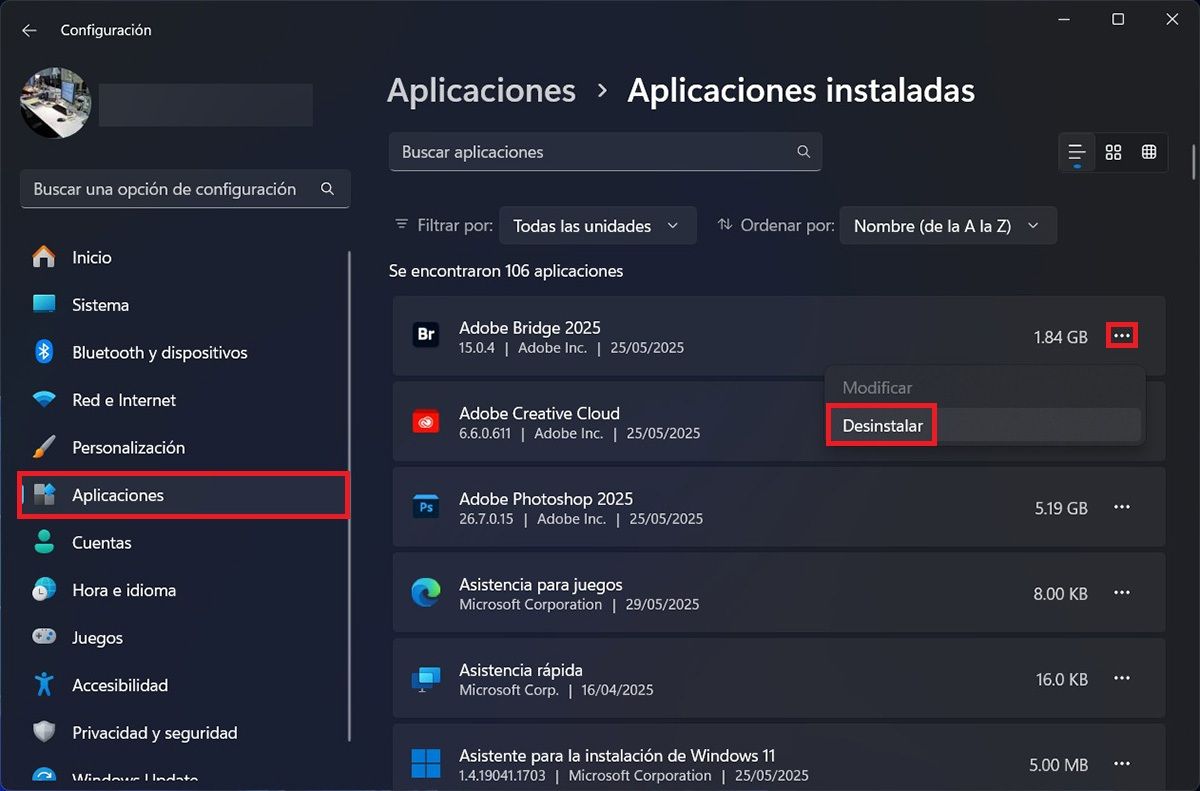Screen dimensions: 1200x791
Task: Minimize the Configuración window
Action: 1065,19
